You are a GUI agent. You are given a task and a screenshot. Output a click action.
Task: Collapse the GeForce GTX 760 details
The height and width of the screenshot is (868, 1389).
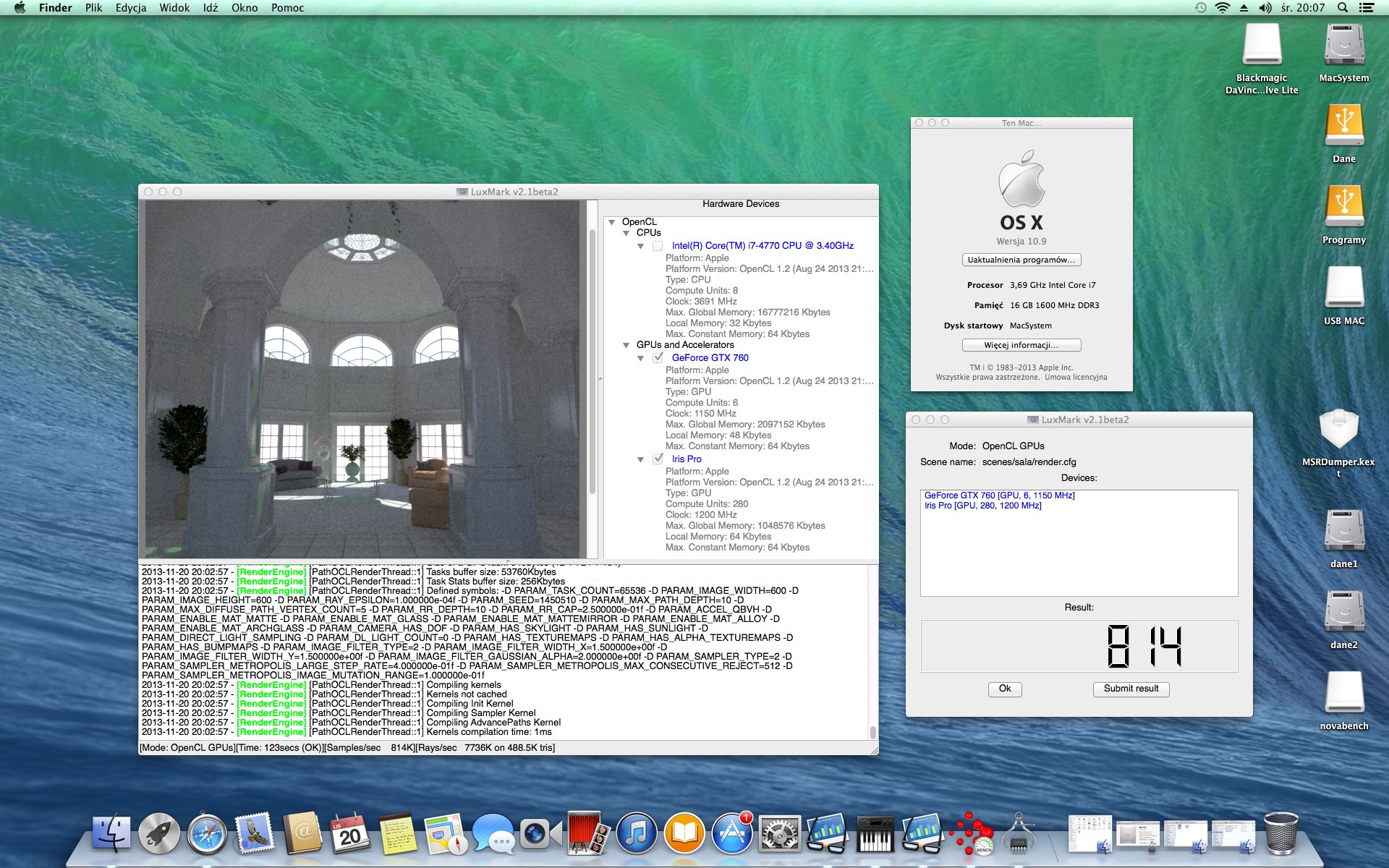pyautogui.click(x=640, y=358)
